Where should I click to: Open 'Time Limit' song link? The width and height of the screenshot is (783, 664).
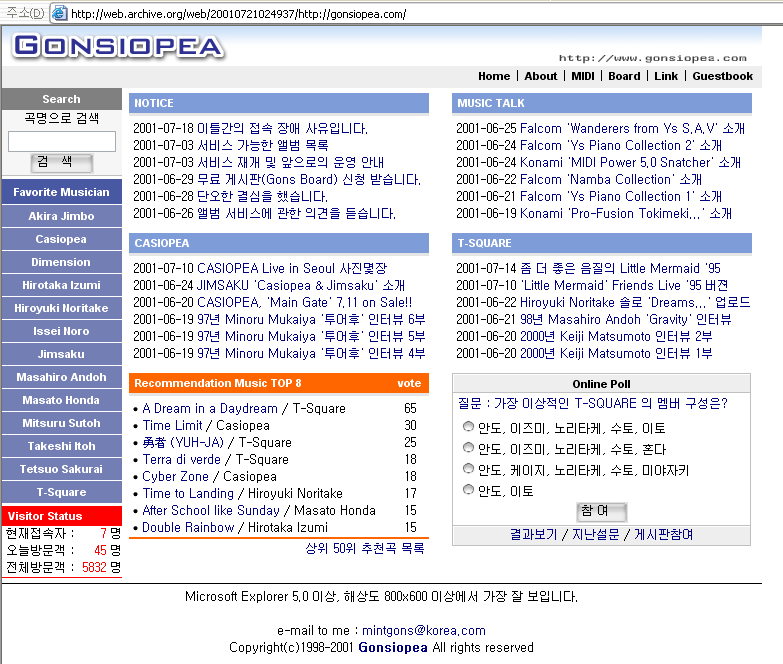[172, 425]
